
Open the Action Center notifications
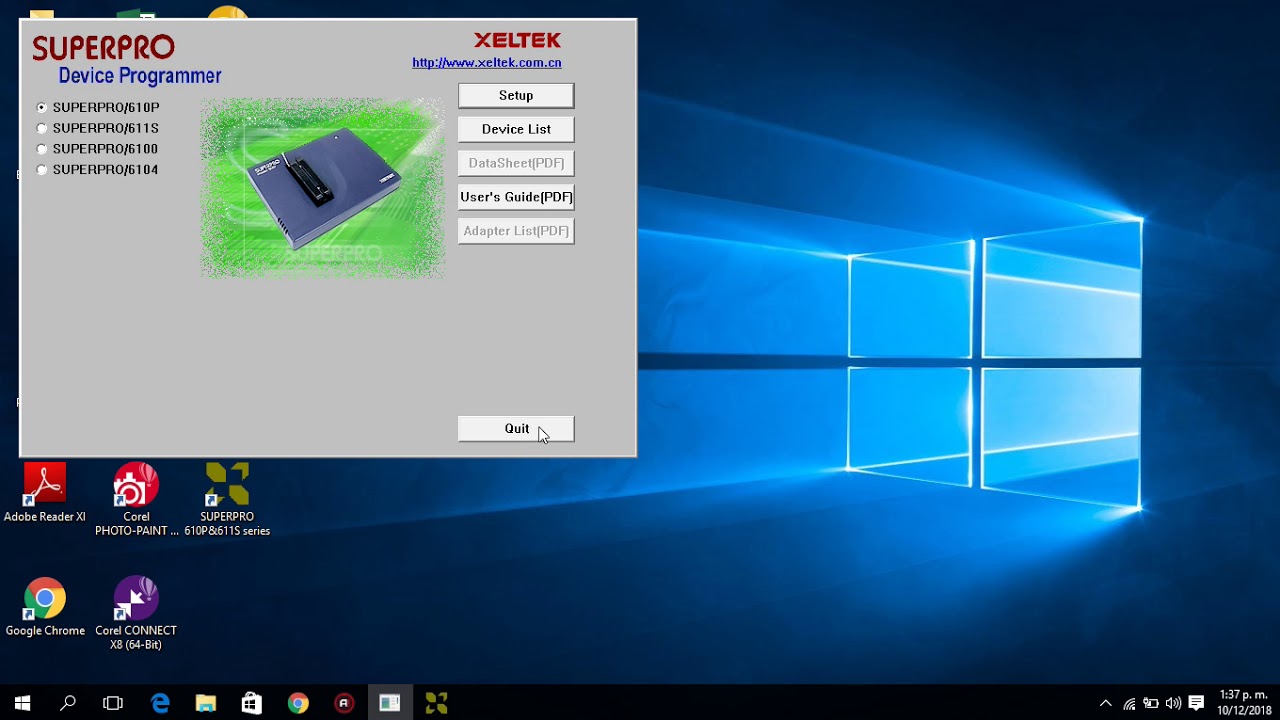1196,703
